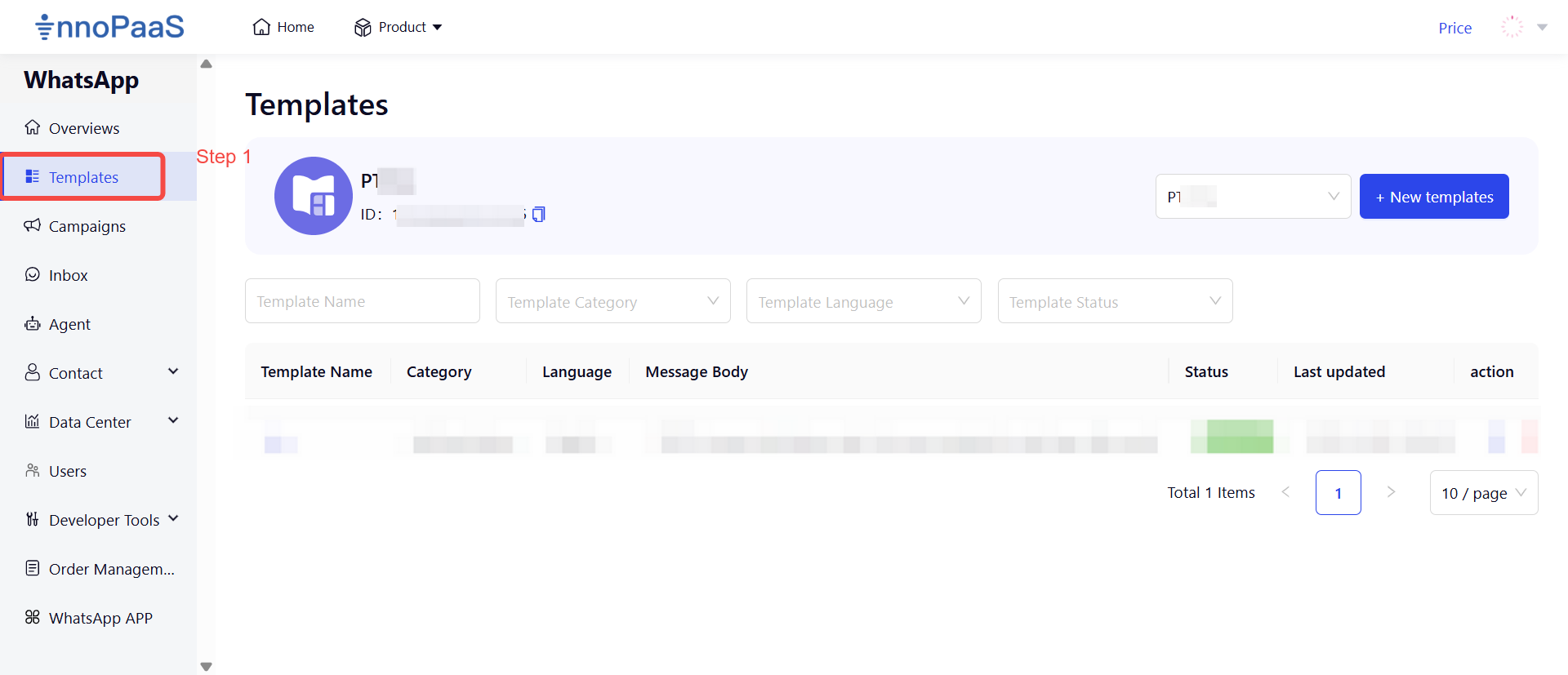1568x675 pixels.
Task: Open WhatsApp APP in the sidebar
Action: click(x=98, y=618)
